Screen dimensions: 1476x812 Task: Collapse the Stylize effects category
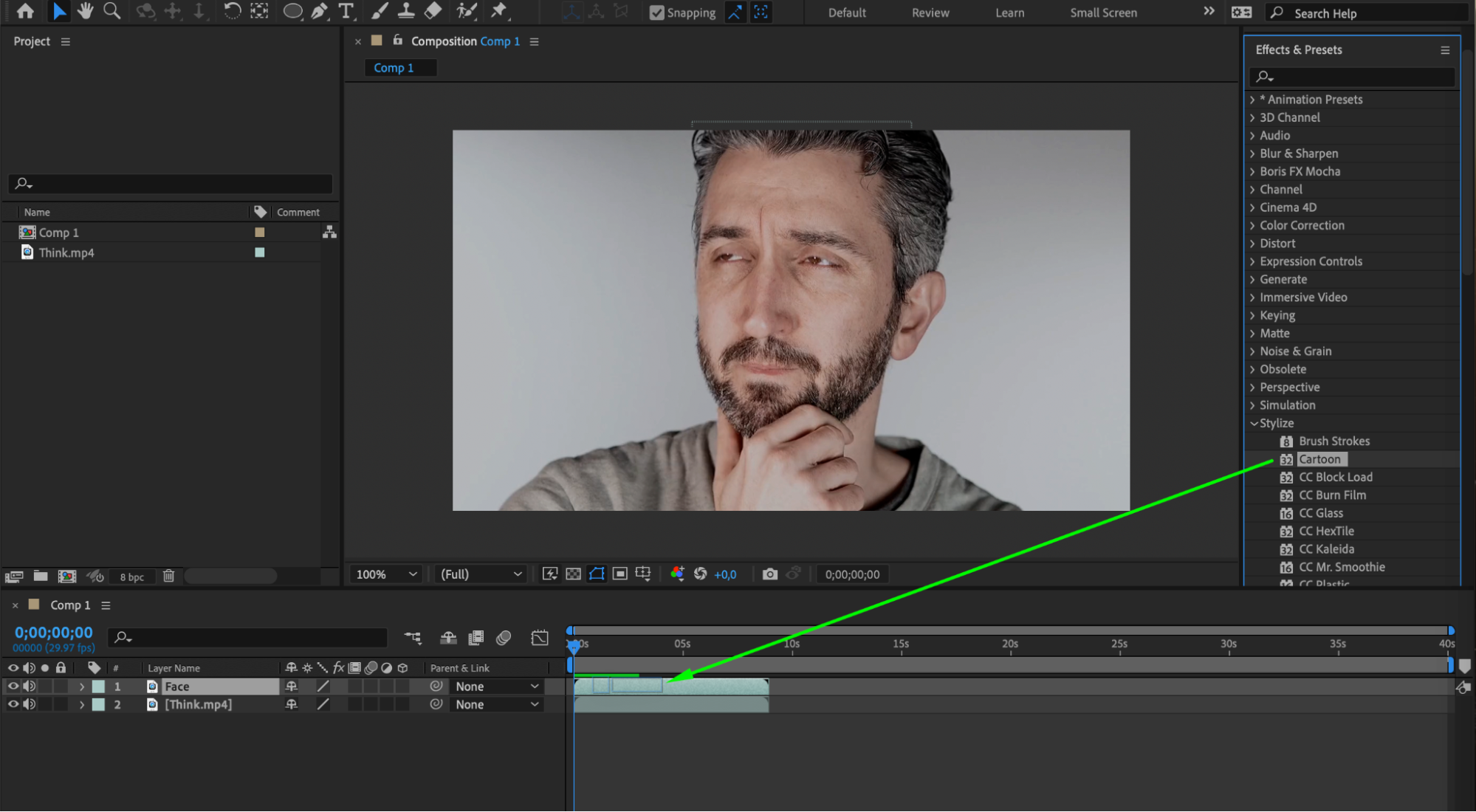pos(1254,423)
